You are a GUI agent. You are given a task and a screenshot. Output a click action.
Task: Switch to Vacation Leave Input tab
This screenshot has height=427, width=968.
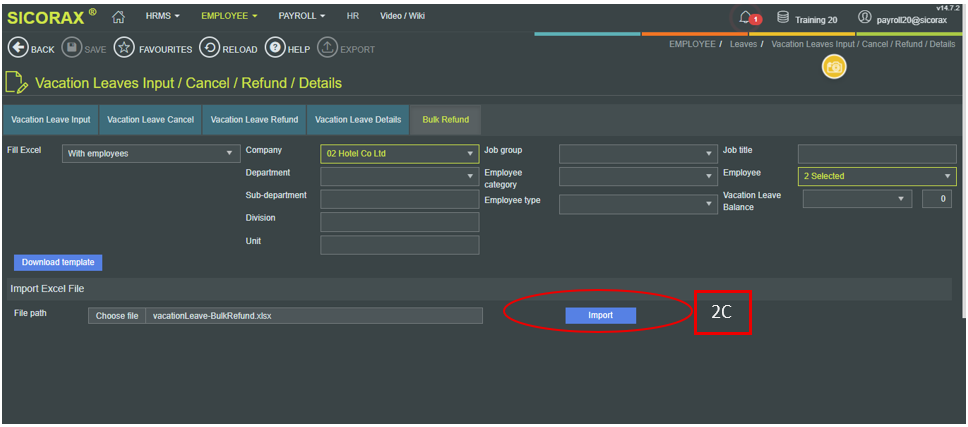coord(51,120)
